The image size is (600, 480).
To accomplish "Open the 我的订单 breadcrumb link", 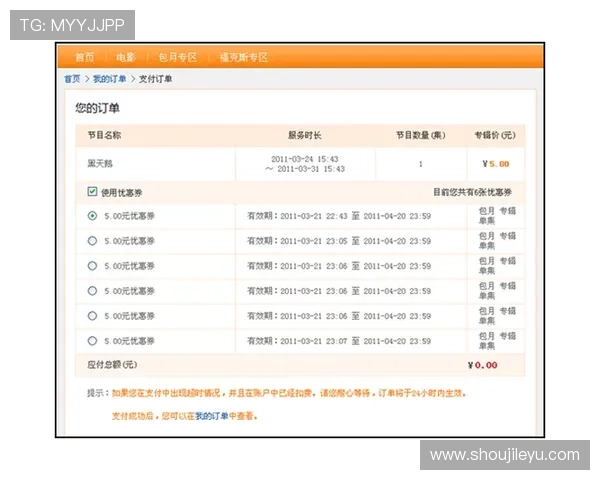I will coord(109,79).
